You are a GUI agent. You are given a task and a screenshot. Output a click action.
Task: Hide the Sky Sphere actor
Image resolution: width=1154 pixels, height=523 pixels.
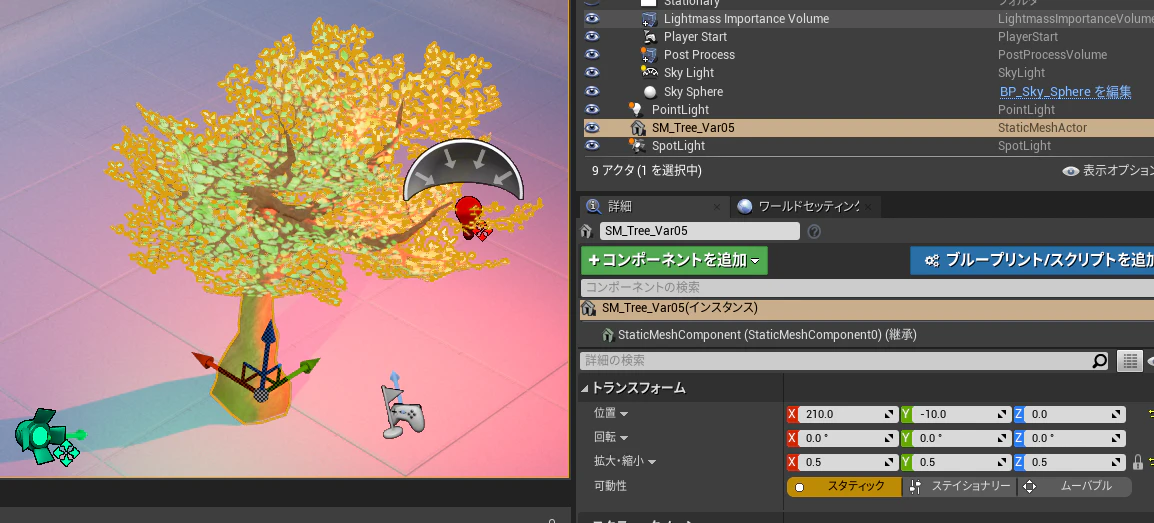[592, 92]
